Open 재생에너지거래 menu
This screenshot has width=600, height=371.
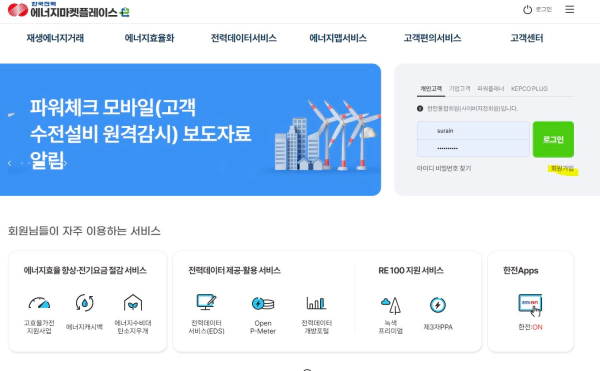[55, 38]
